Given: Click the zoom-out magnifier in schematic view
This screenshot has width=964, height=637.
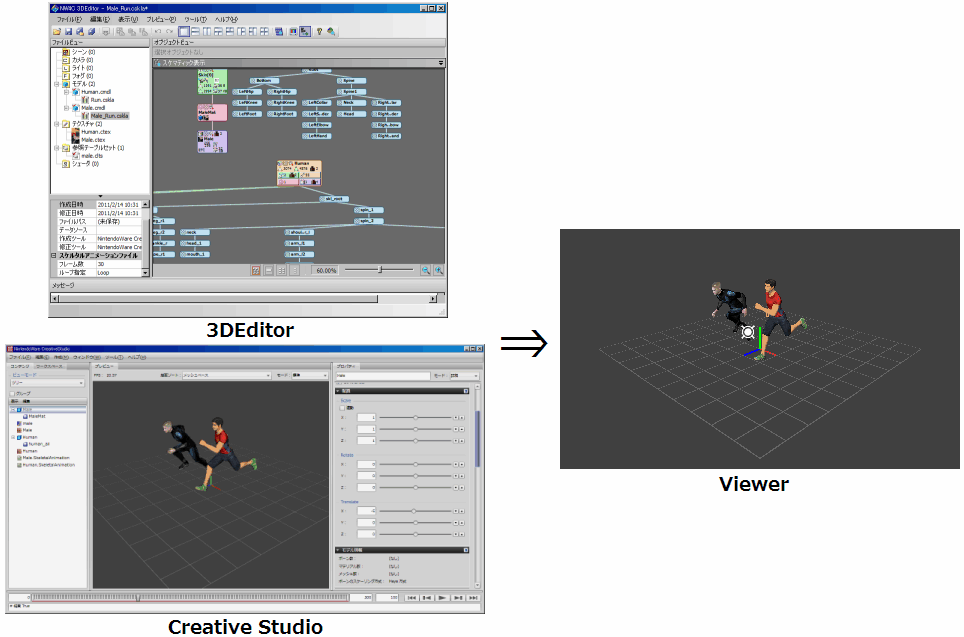Looking at the screenshot, I should point(425,270).
